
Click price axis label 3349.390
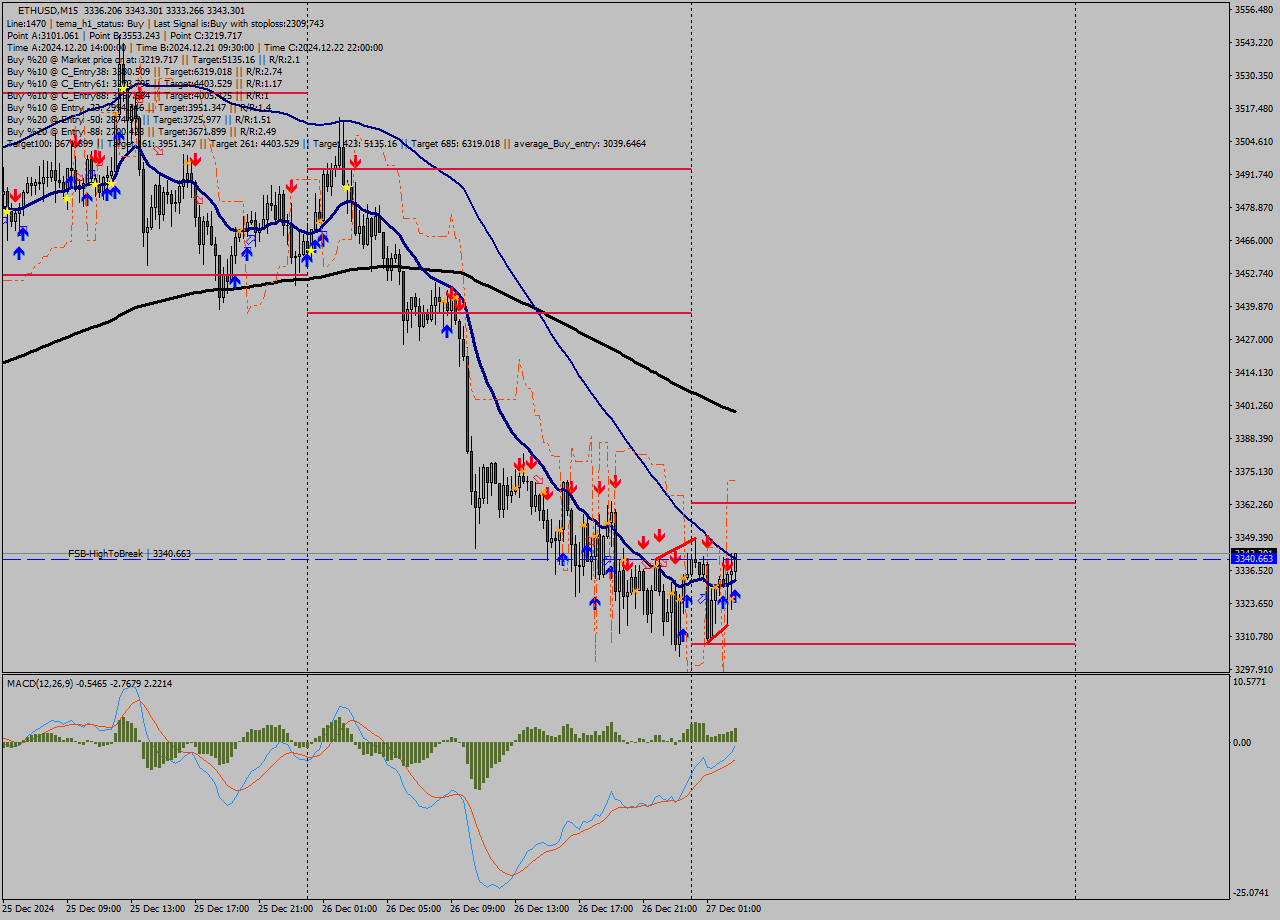point(1254,538)
